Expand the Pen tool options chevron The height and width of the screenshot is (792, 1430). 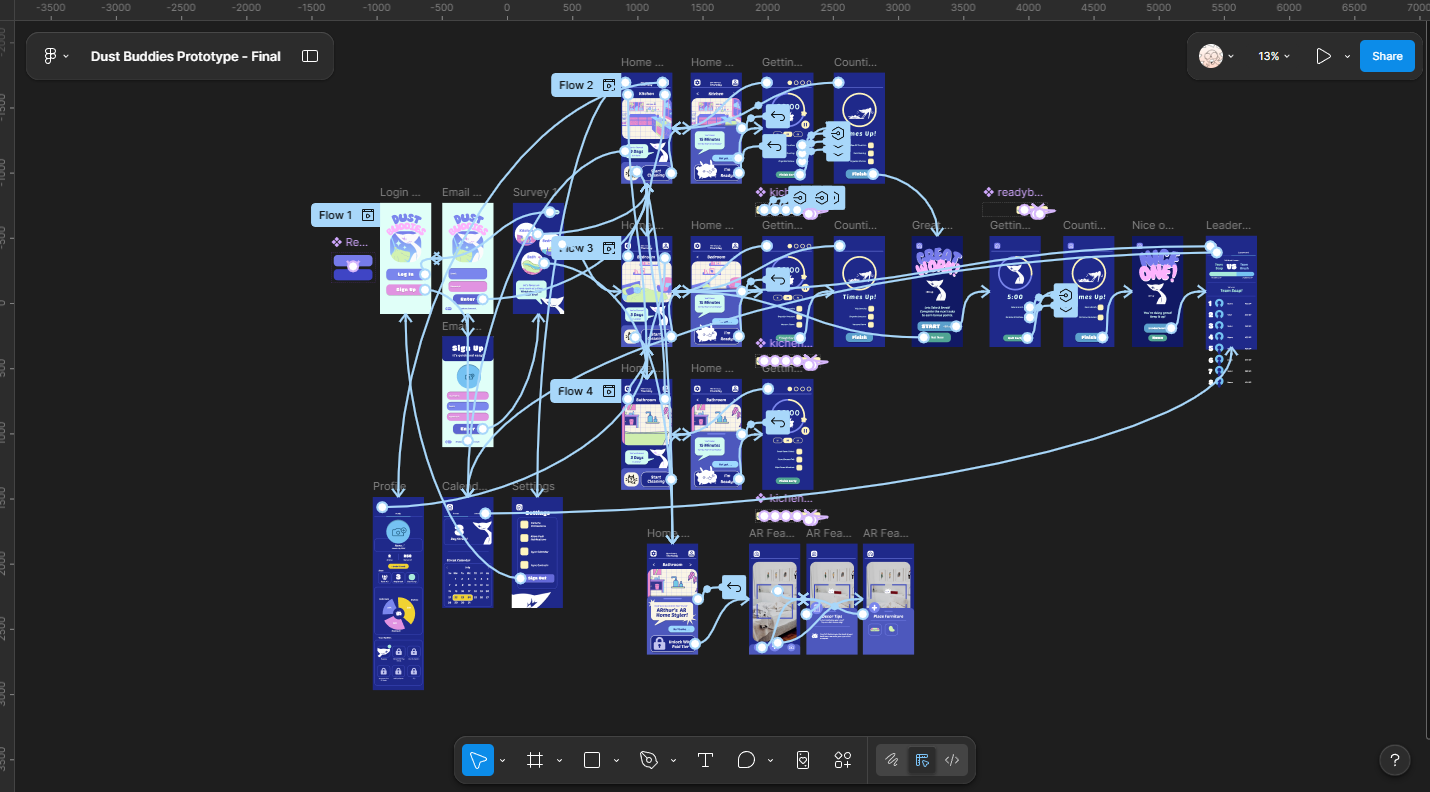(673, 761)
